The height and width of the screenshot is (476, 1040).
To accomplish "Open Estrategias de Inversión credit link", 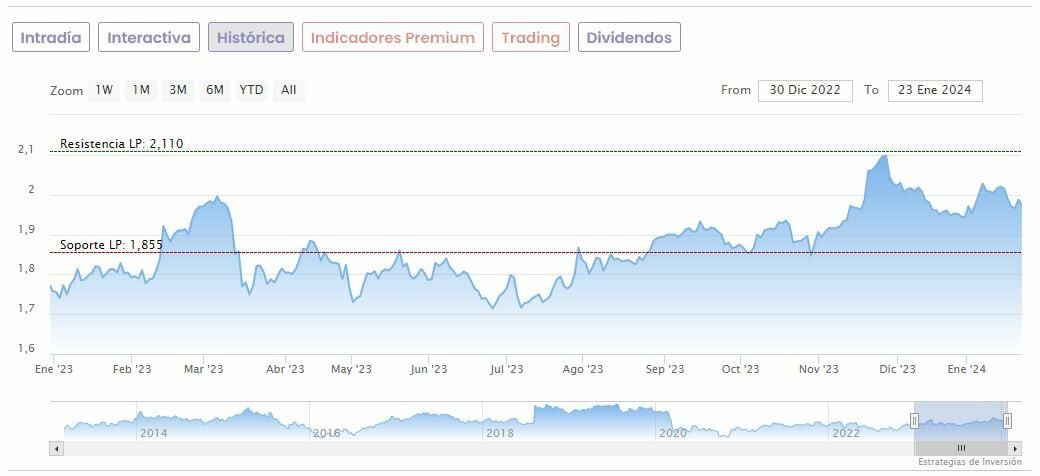I will pos(969,463).
